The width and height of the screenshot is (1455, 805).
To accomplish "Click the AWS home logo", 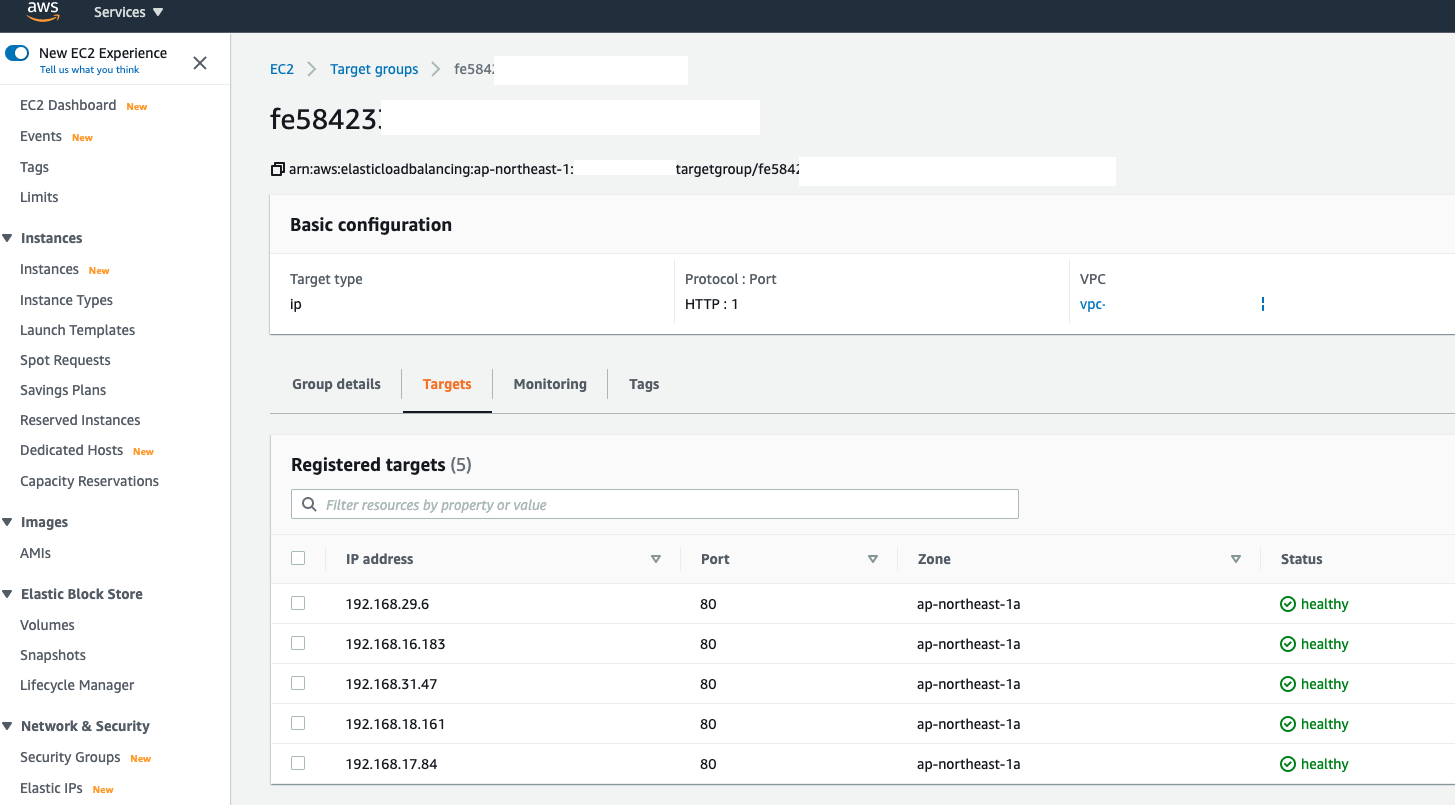I will tap(34, 13).
